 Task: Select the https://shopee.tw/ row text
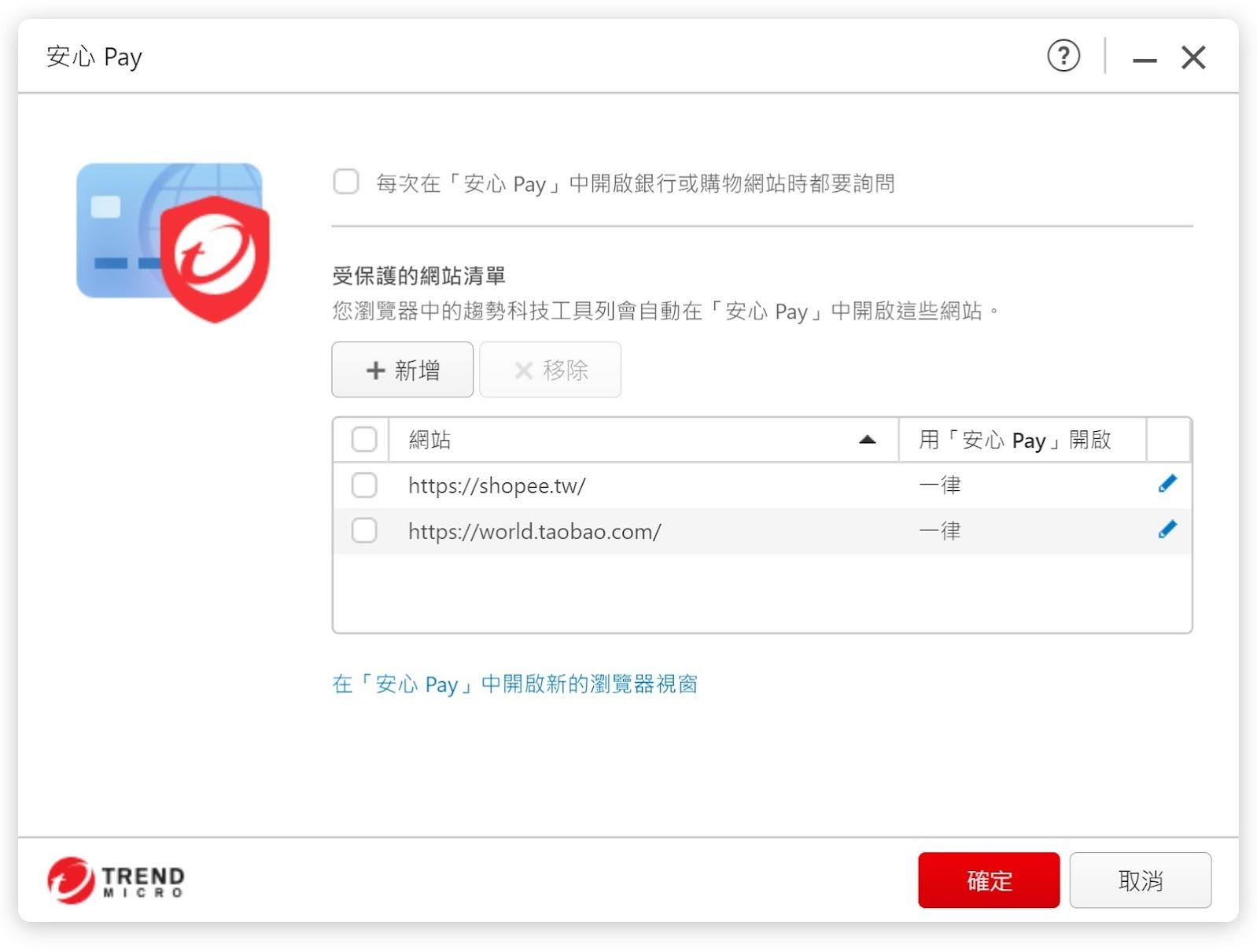coord(497,485)
